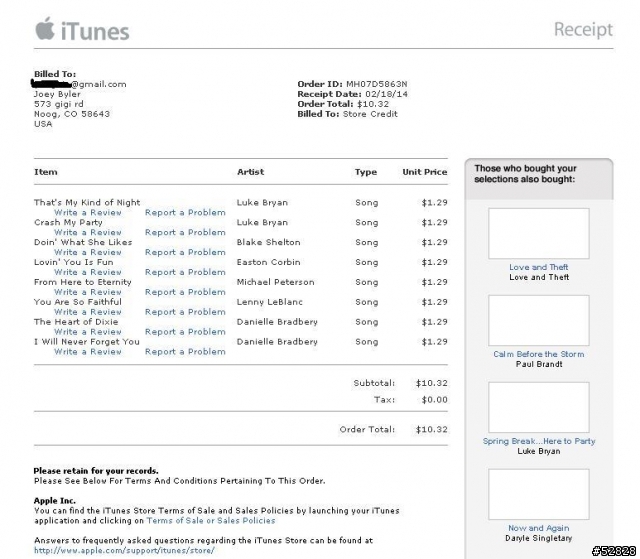Open the Now and Again album link
The width and height of the screenshot is (640, 559).
coord(539,528)
